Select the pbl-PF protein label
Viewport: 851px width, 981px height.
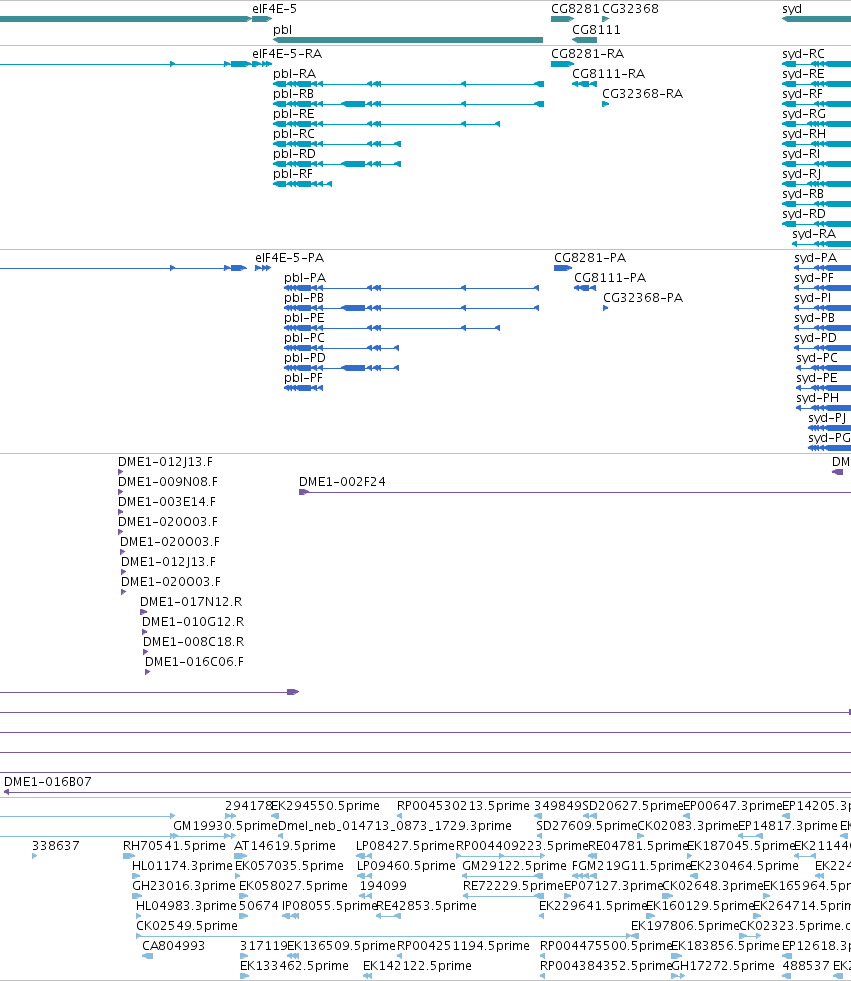303,378
